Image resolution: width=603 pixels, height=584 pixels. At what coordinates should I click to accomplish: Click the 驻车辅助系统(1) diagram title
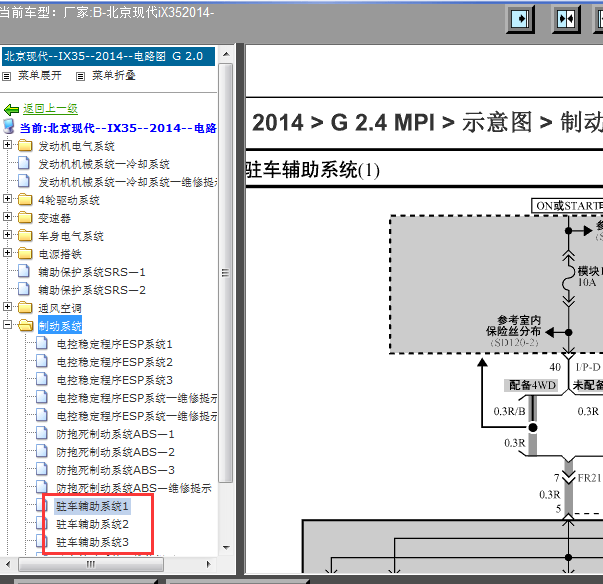312,170
